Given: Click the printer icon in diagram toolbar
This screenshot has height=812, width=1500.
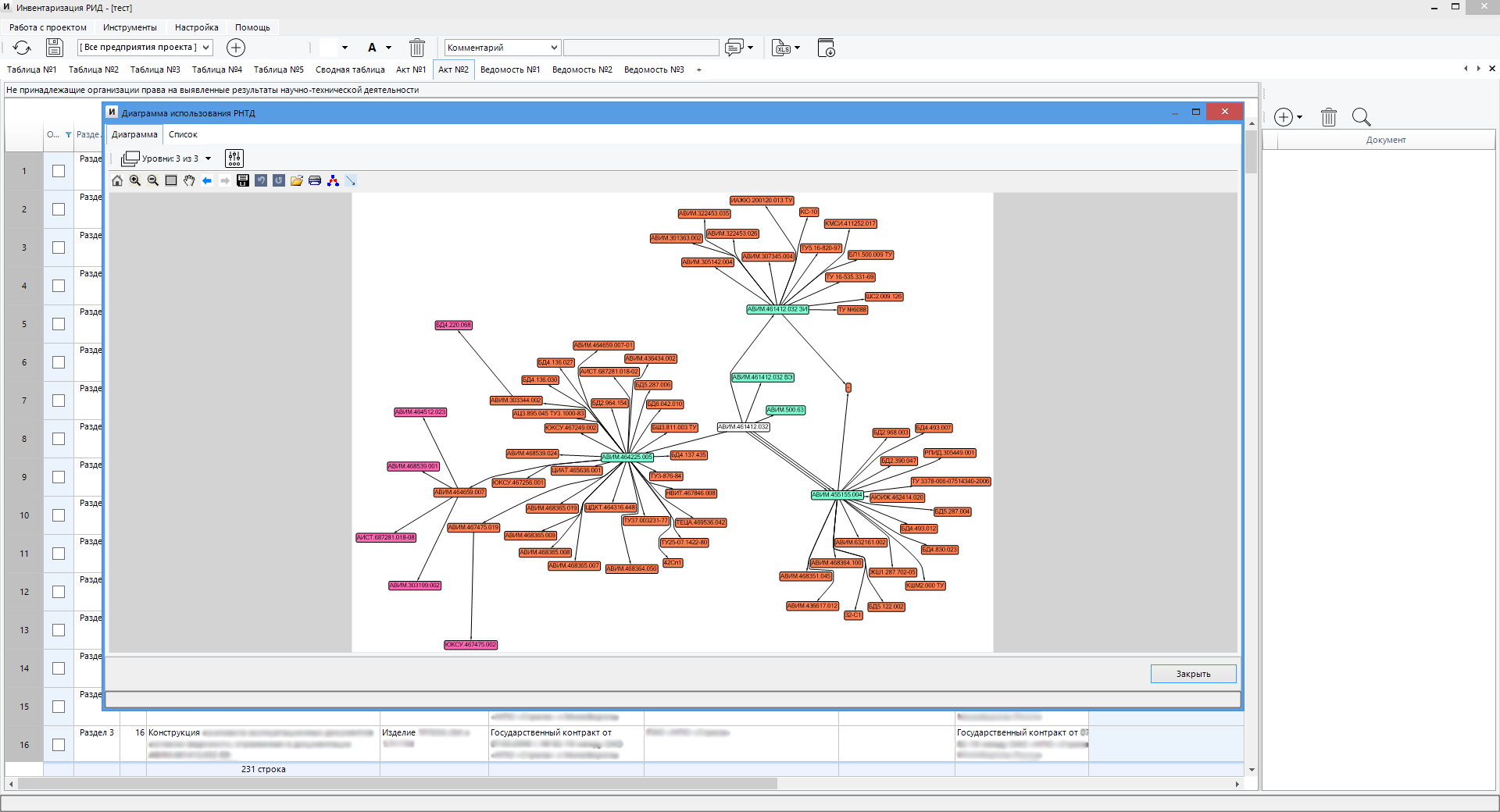Looking at the screenshot, I should (x=315, y=180).
